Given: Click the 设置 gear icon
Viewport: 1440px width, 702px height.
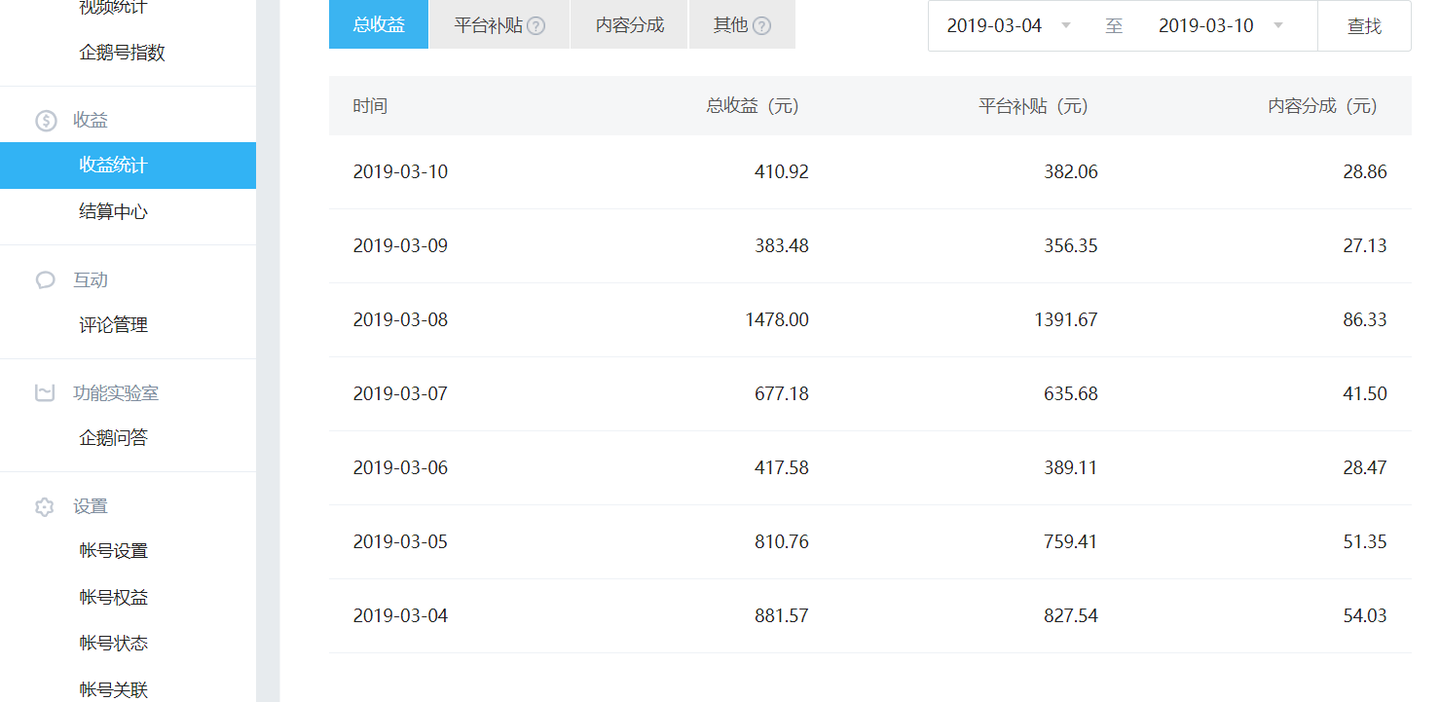Looking at the screenshot, I should [45, 507].
